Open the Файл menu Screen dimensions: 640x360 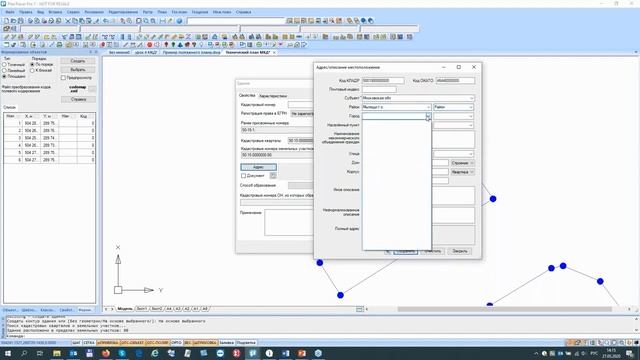tap(10, 12)
